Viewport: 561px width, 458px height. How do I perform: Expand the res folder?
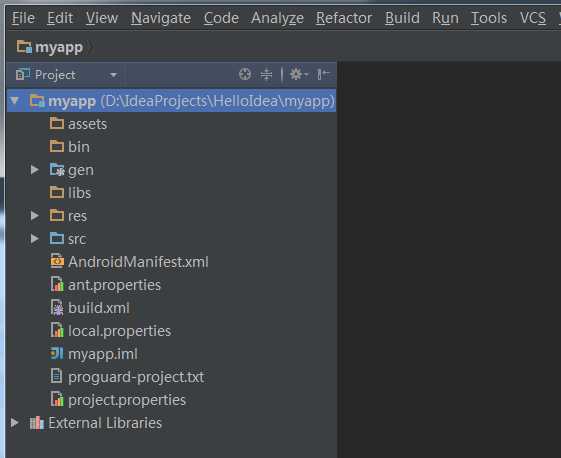pos(34,215)
